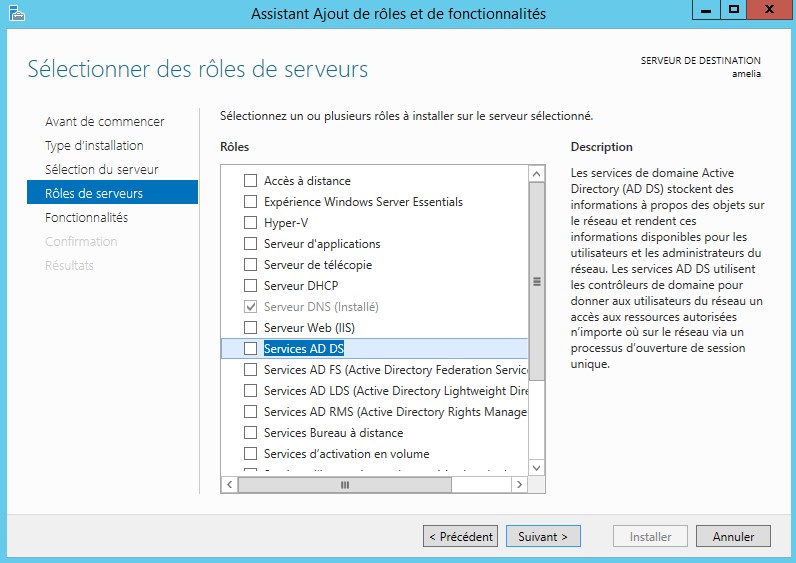Click the Suivant button

(543, 537)
